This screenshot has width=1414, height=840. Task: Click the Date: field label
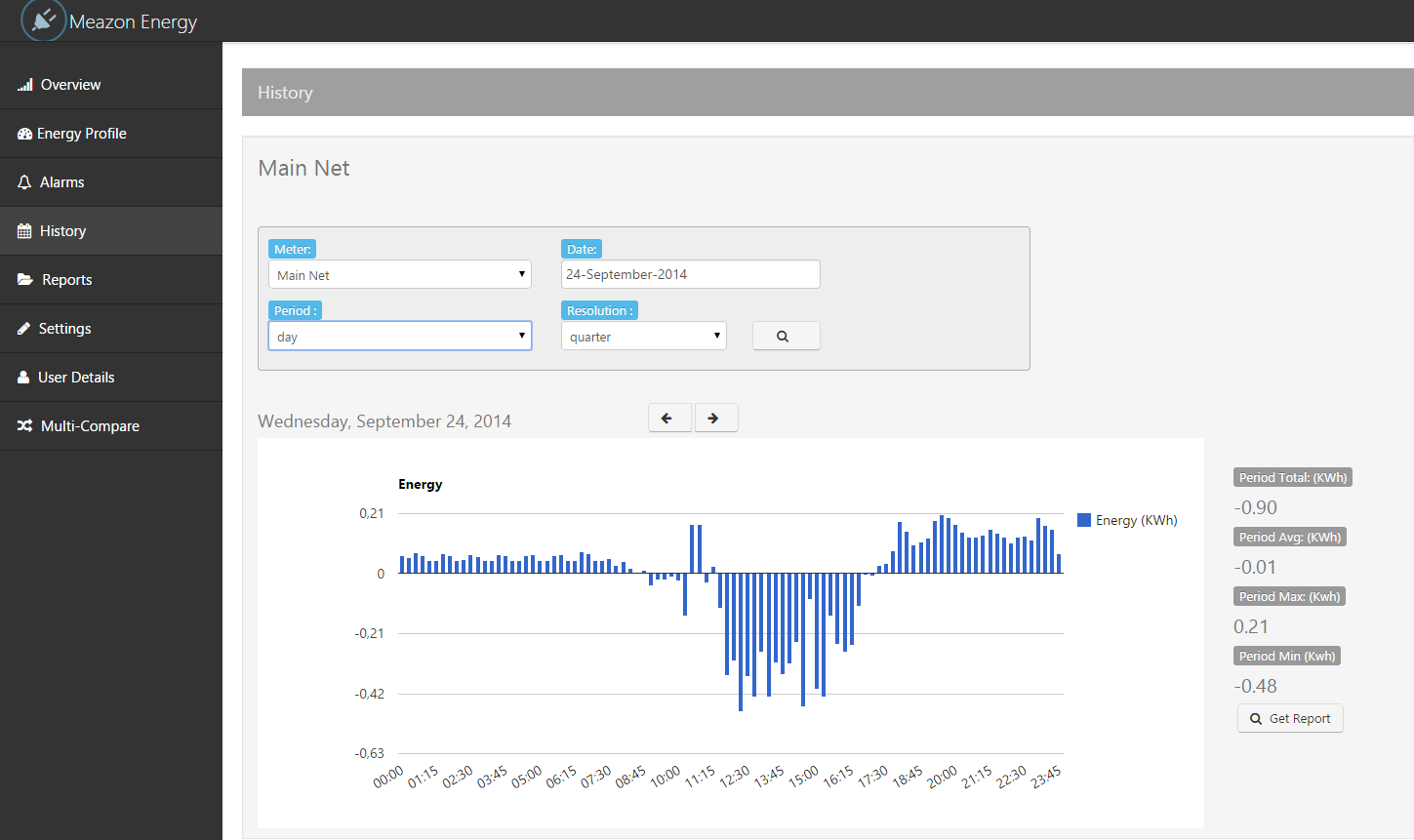[582, 249]
